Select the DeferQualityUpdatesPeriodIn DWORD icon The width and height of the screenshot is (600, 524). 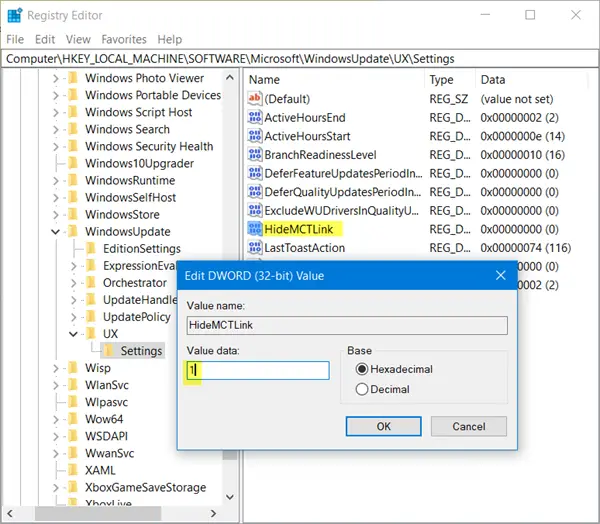pos(255,192)
